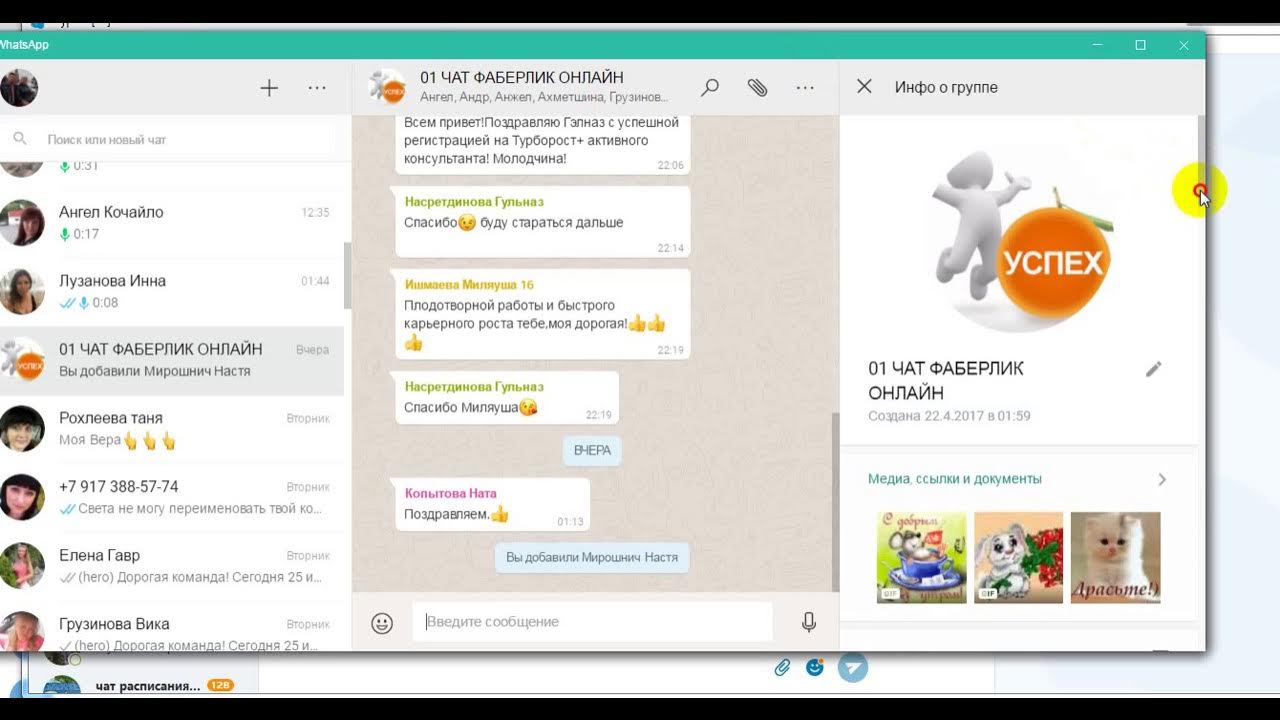
Task: Close the group info panel
Action: click(x=865, y=87)
